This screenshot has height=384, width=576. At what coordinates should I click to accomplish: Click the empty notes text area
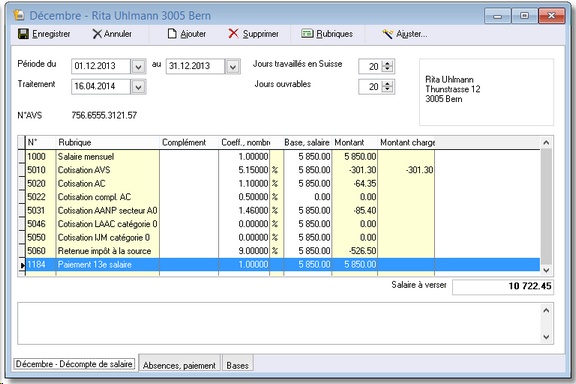(x=279, y=323)
